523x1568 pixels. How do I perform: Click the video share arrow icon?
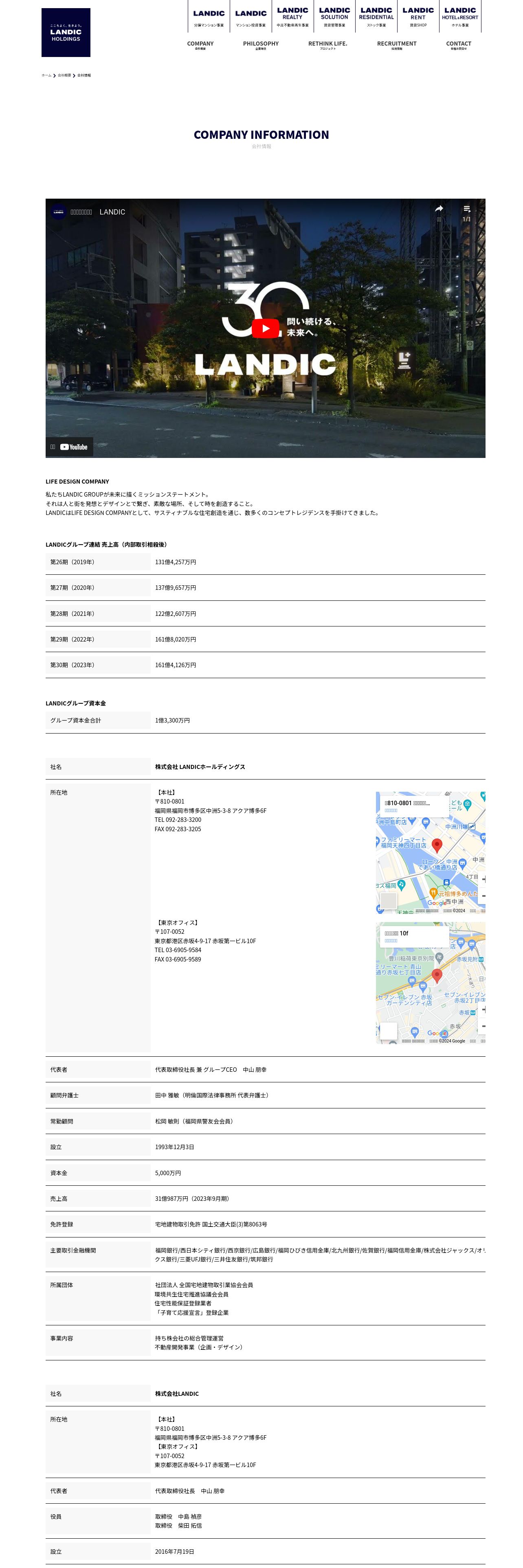tap(439, 209)
